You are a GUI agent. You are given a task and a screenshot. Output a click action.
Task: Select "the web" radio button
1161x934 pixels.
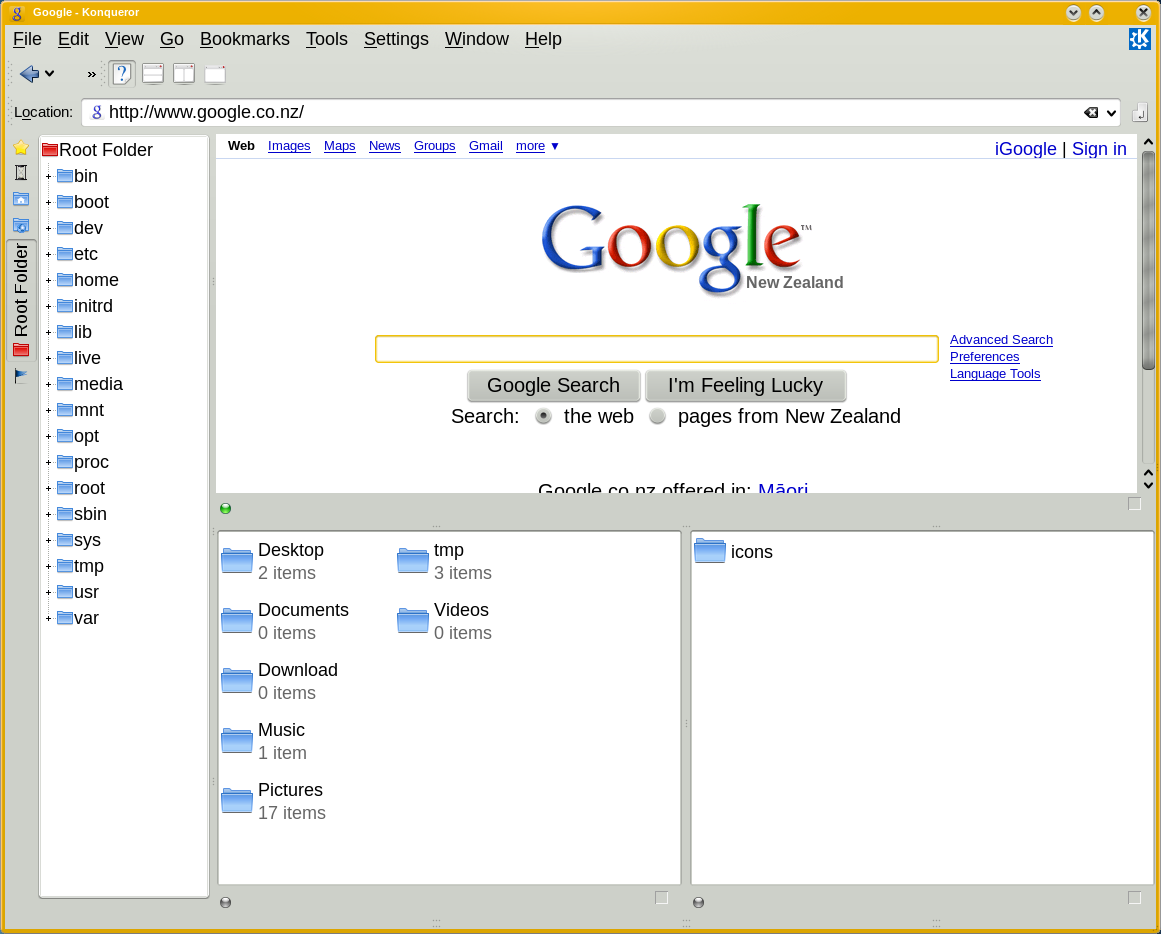point(543,416)
